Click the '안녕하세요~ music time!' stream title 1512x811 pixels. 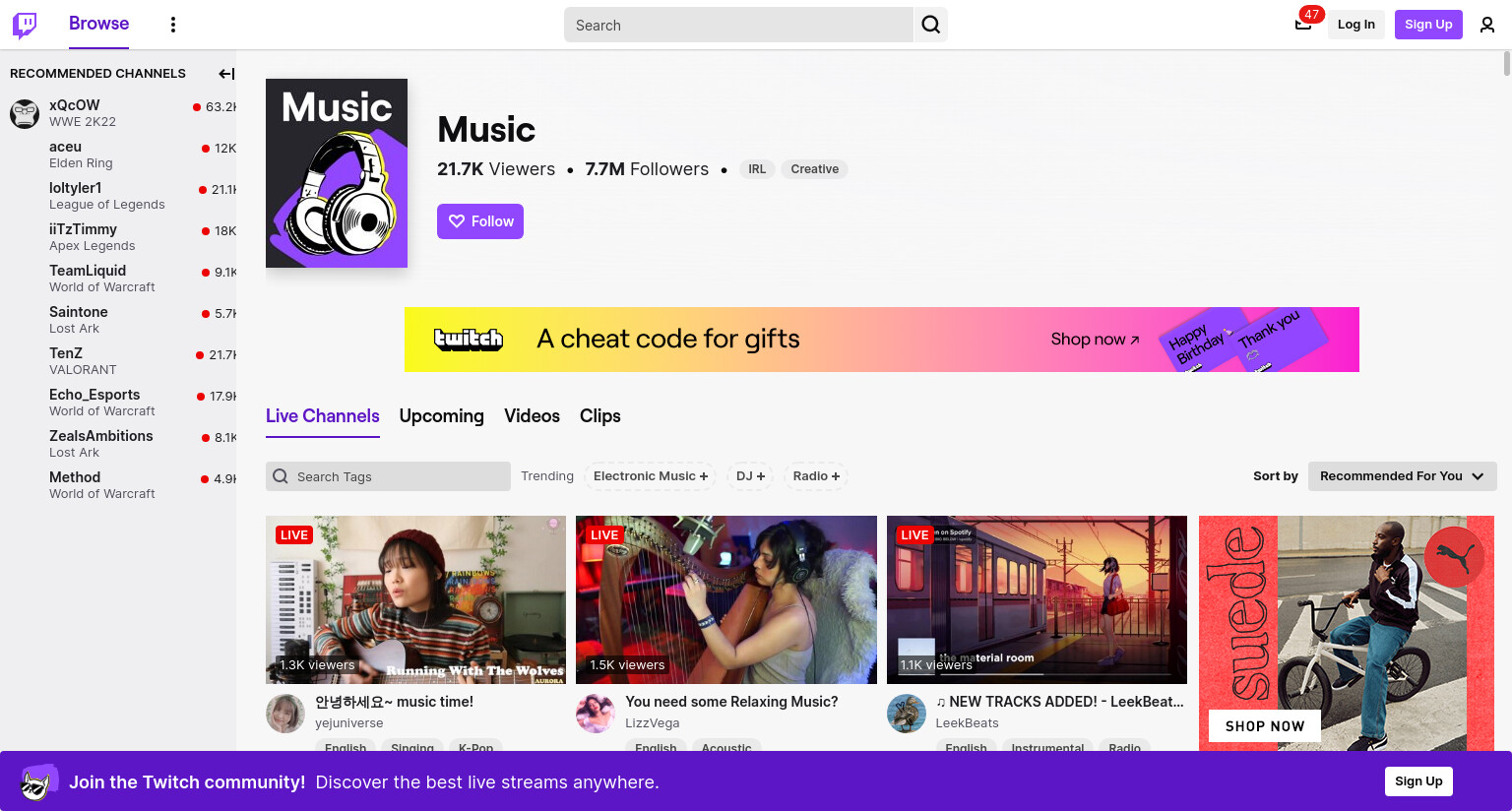(394, 702)
